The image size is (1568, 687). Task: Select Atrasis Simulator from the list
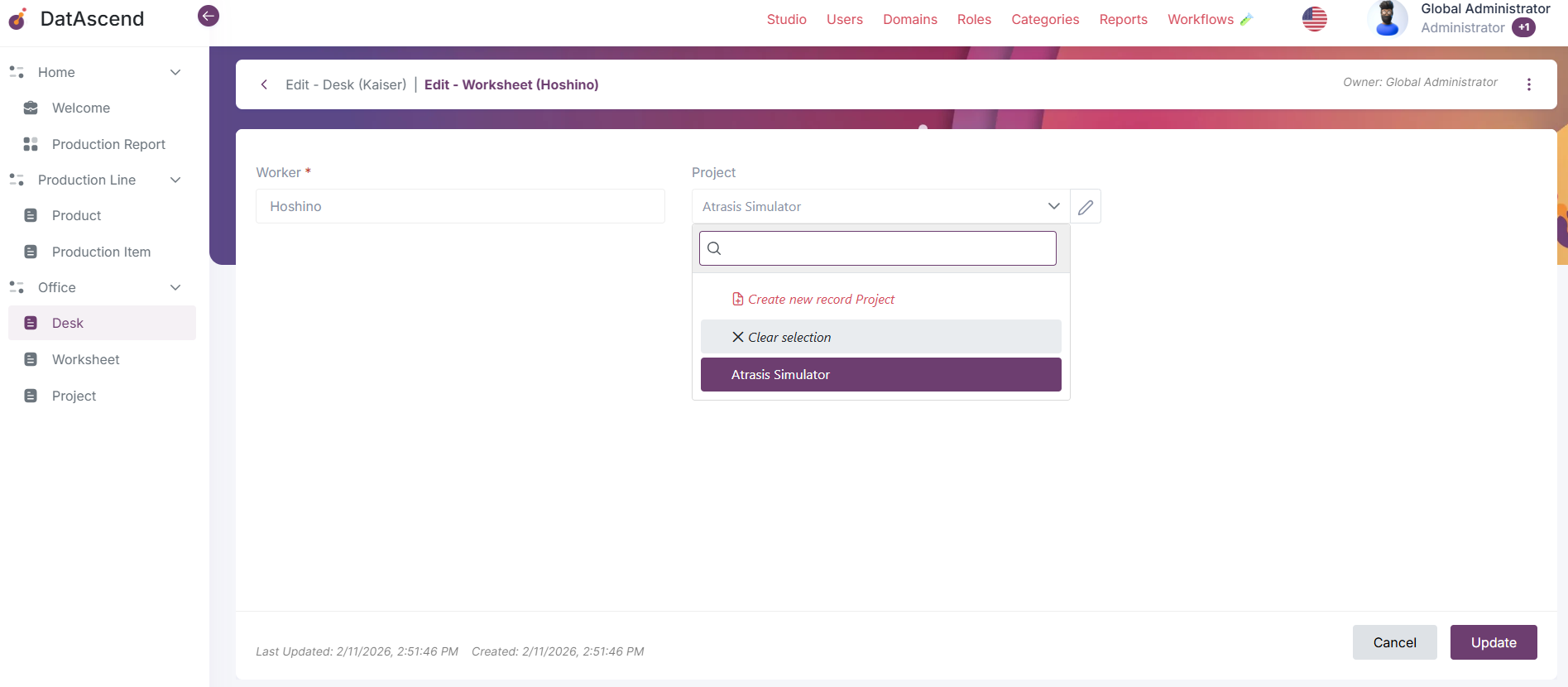(x=880, y=375)
